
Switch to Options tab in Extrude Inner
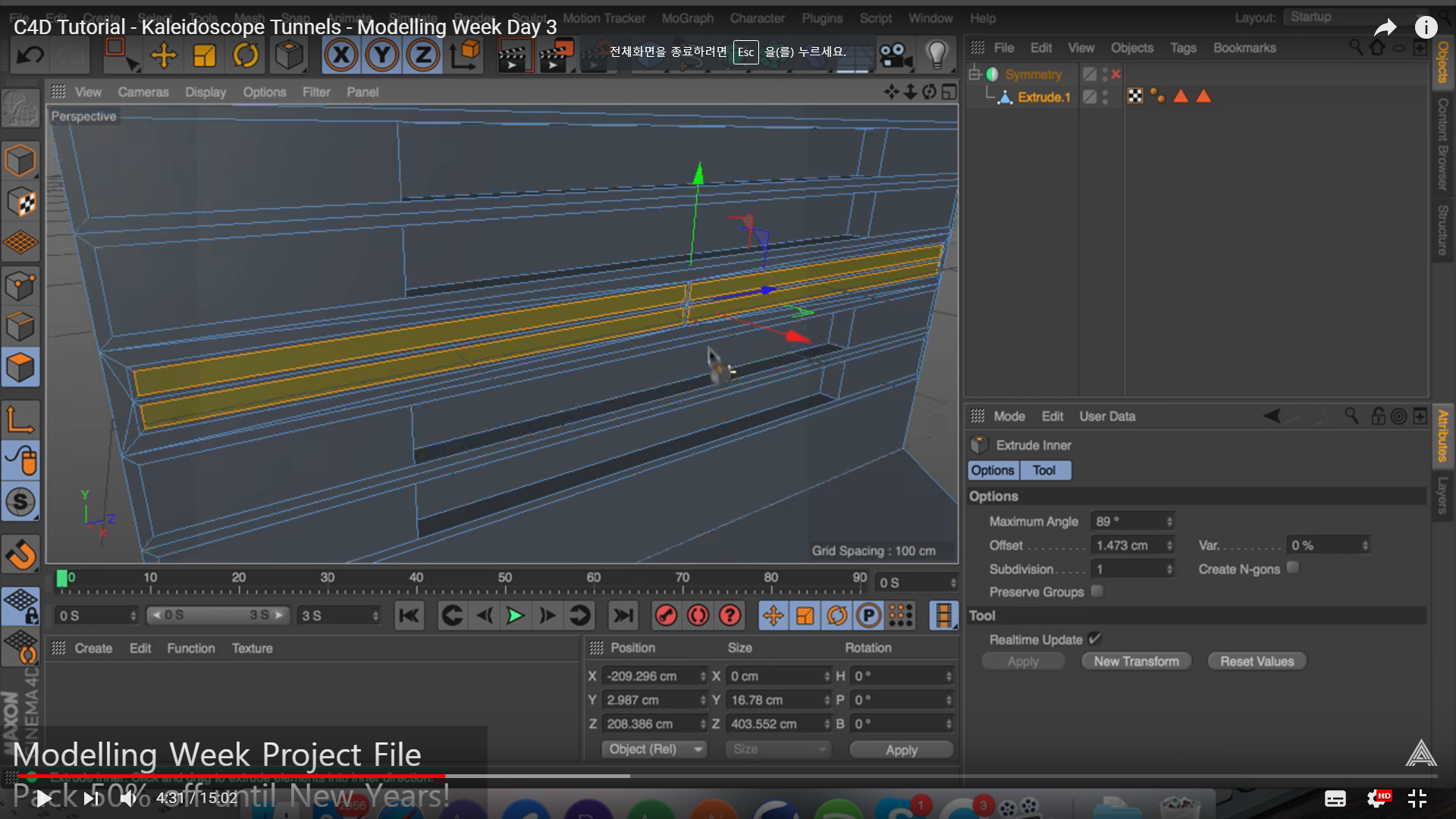click(x=993, y=470)
